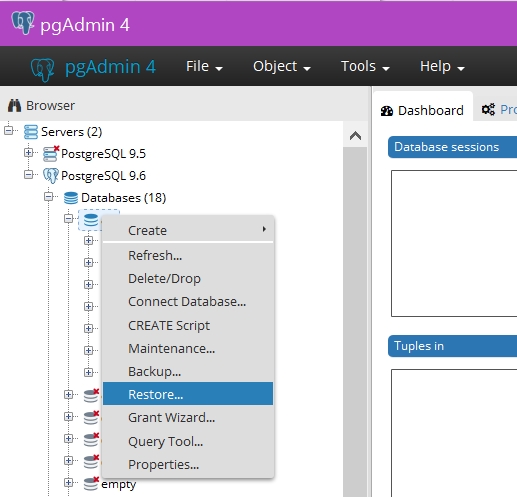Expand the PostgreSQL 9.5 server node
Image resolution: width=517 pixels, height=497 pixels.
click(x=28, y=153)
